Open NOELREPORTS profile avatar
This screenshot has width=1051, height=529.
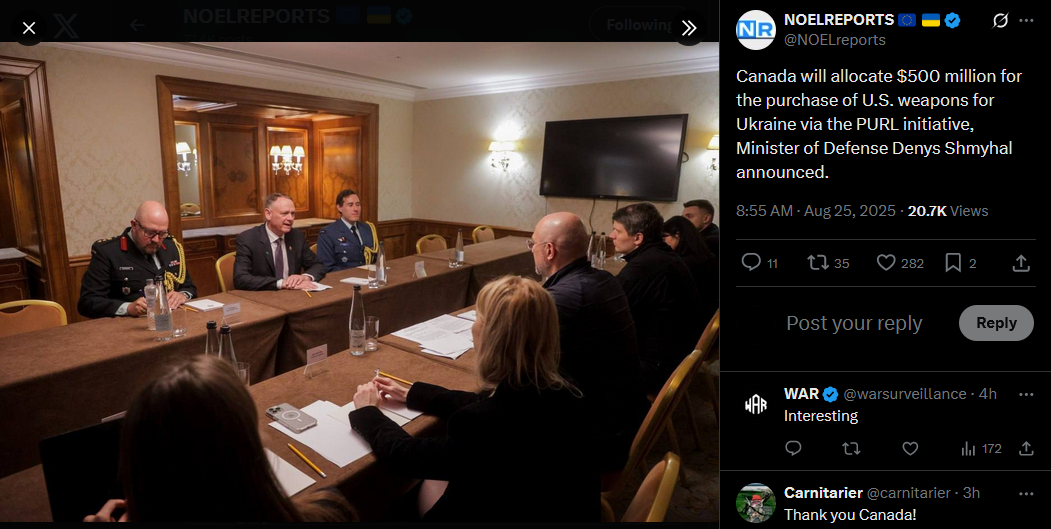click(755, 30)
